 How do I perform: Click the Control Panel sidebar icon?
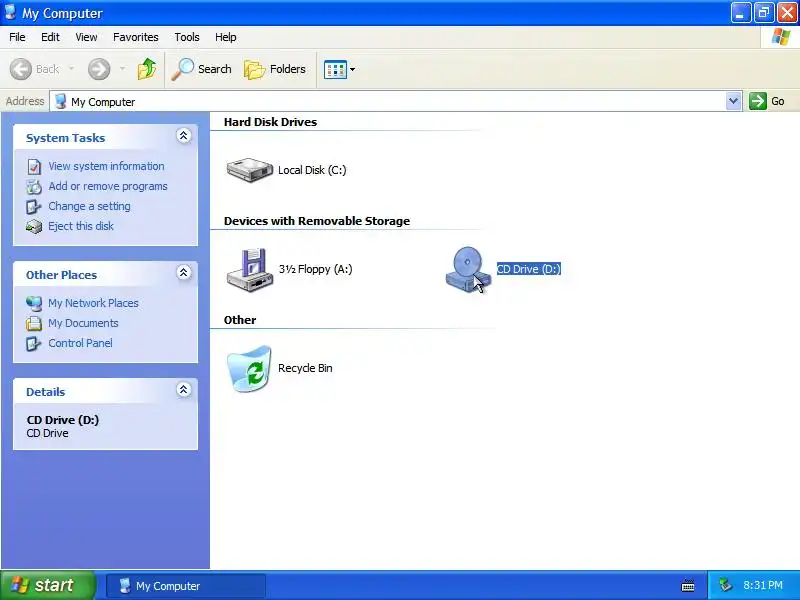[x=34, y=343]
